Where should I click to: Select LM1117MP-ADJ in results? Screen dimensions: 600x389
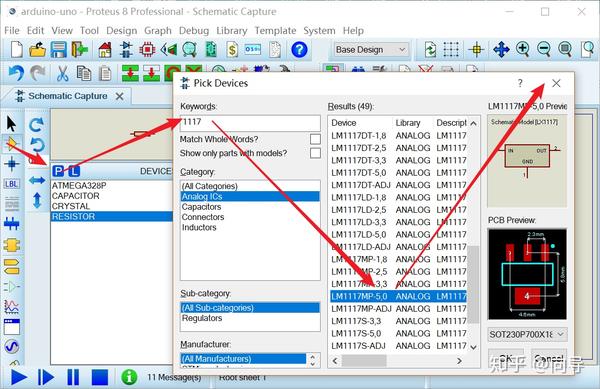(398, 309)
